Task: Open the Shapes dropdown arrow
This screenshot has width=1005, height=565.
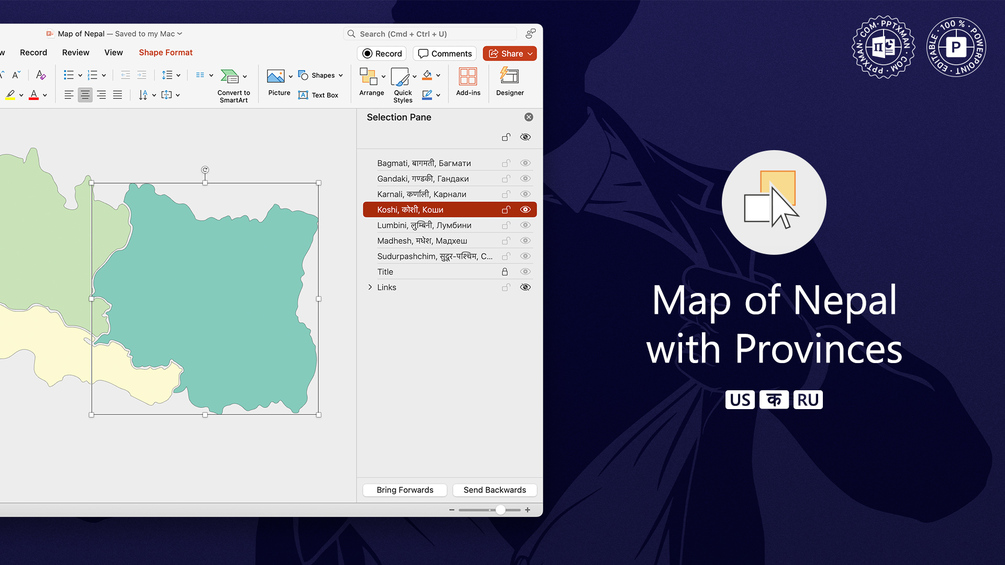Action: pyautogui.click(x=340, y=76)
